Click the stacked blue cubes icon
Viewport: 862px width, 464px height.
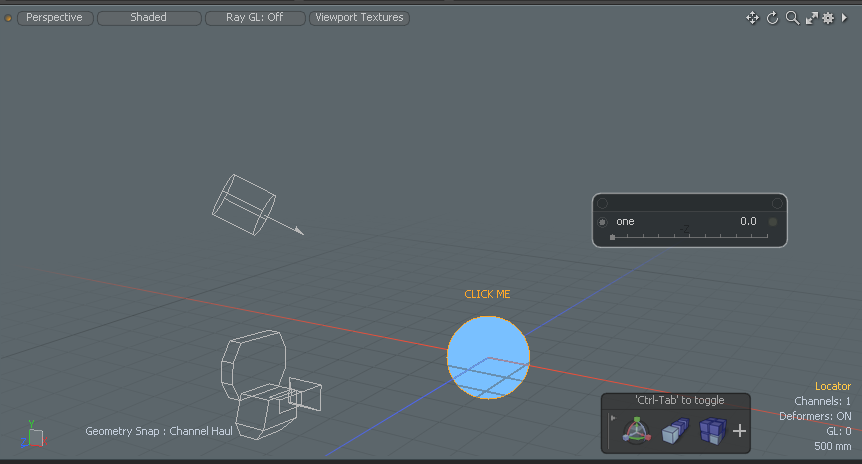point(711,431)
